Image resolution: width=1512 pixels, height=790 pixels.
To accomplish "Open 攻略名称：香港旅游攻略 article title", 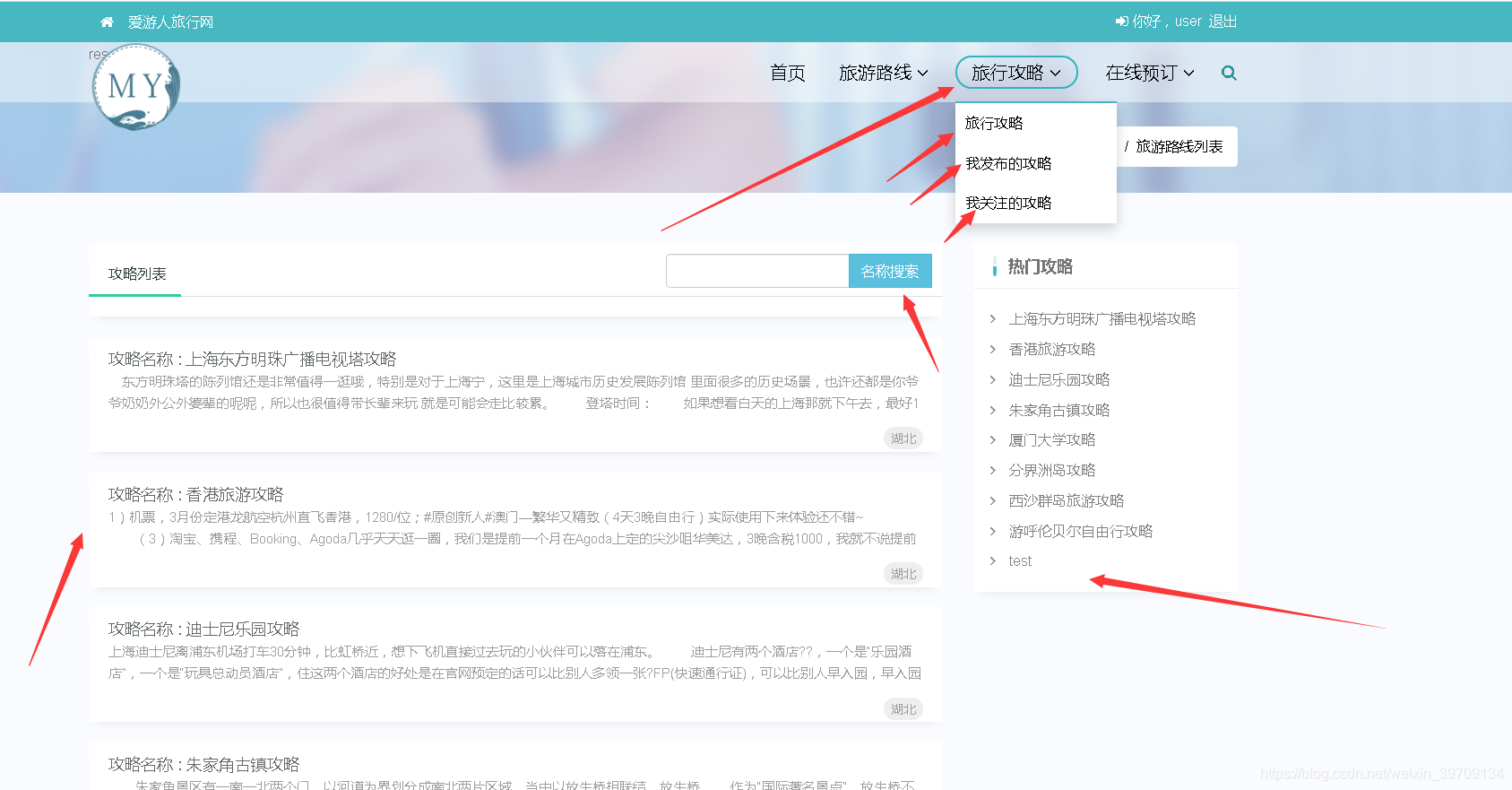I will pos(195,495).
